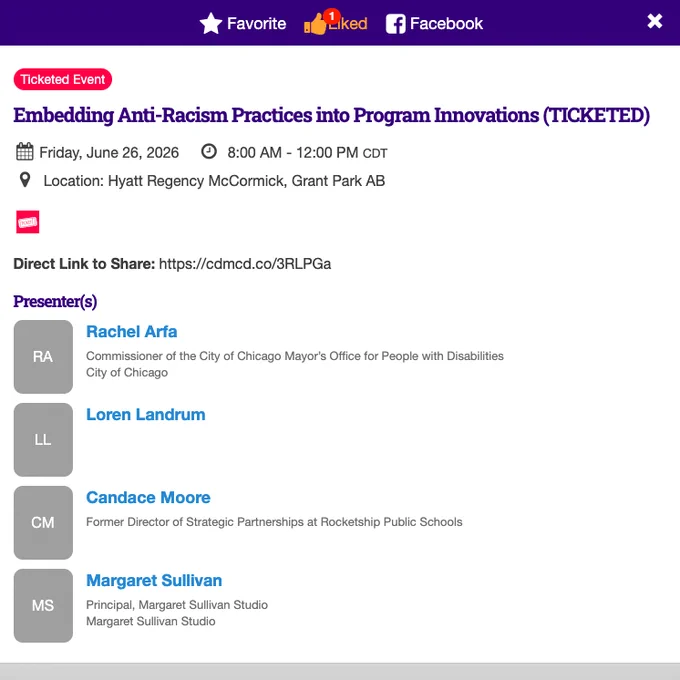Image resolution: width=680 pixels, height=680 pixels.
Task: Click the Favorite star icon
Action: point(211,23)
